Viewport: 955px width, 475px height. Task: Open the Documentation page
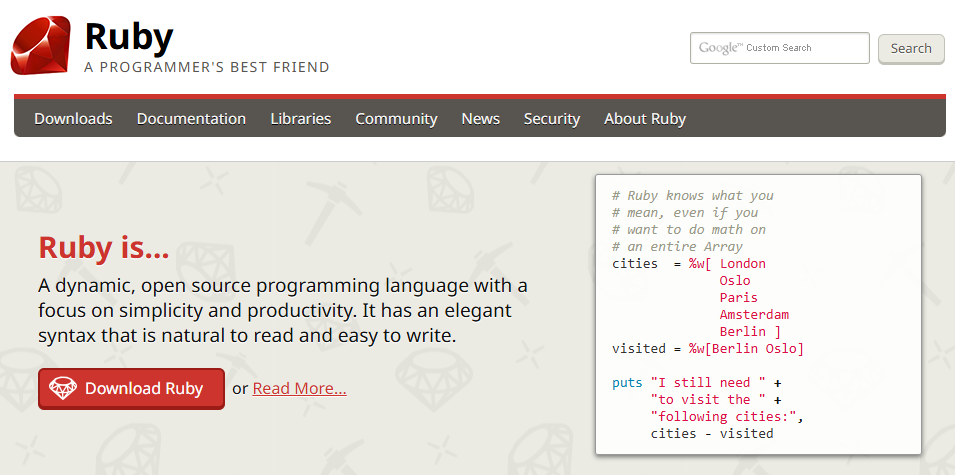pos(191,119)
